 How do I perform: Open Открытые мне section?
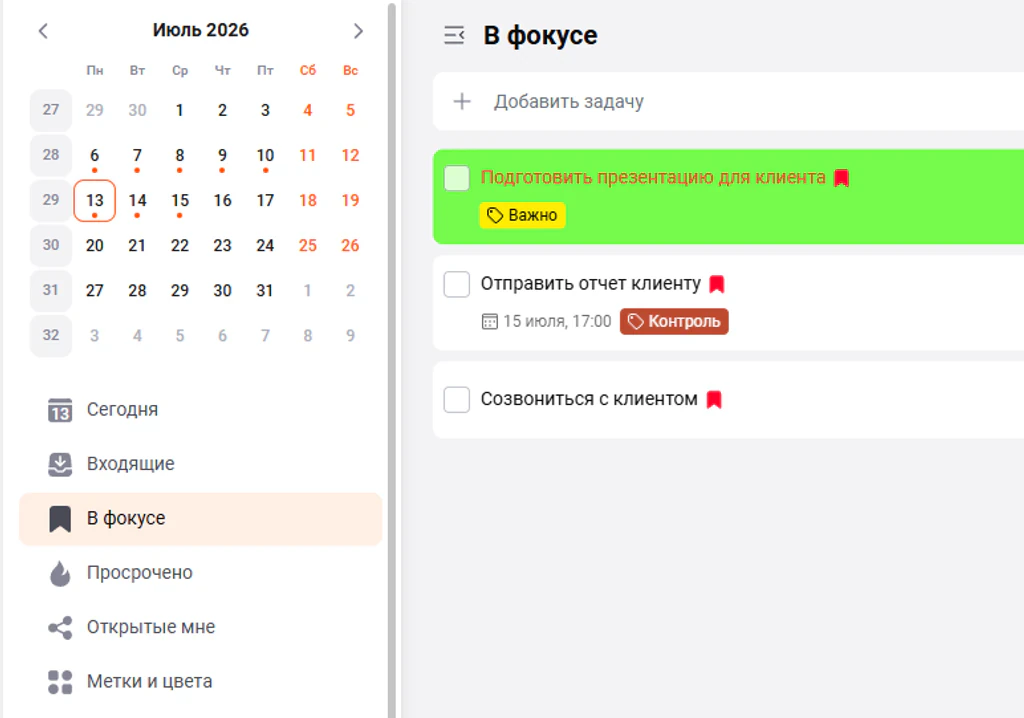click(x=200, y=627)
